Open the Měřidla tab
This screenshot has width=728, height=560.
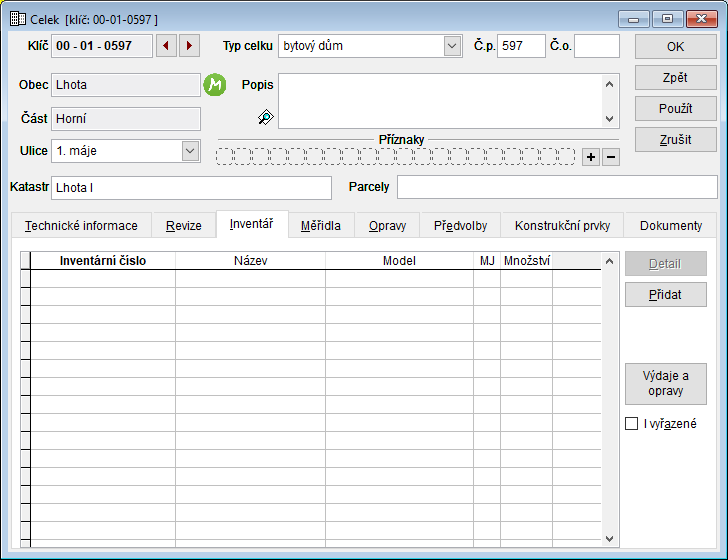321,226
